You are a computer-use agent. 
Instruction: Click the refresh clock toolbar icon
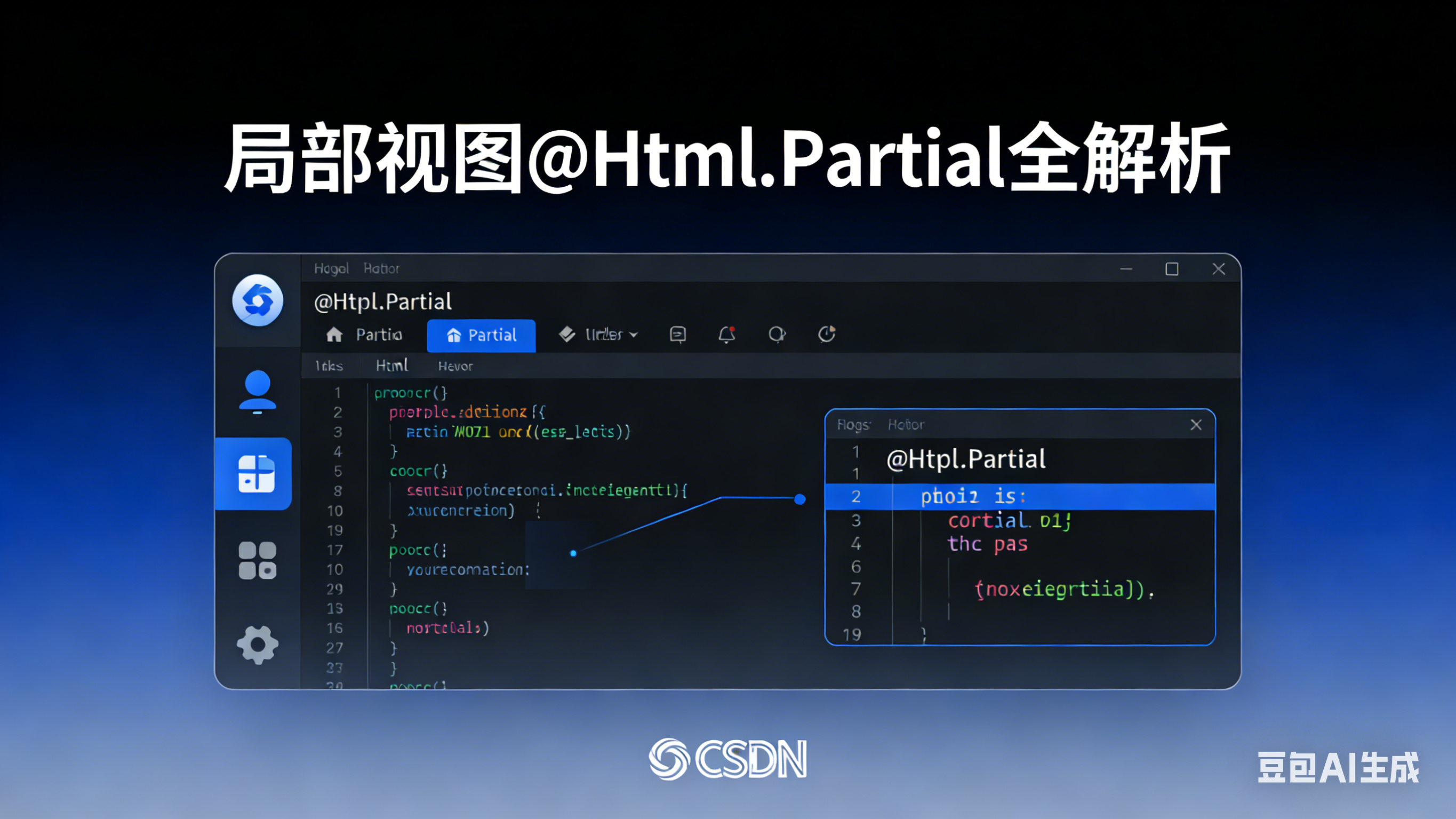[x=827, y=335]
